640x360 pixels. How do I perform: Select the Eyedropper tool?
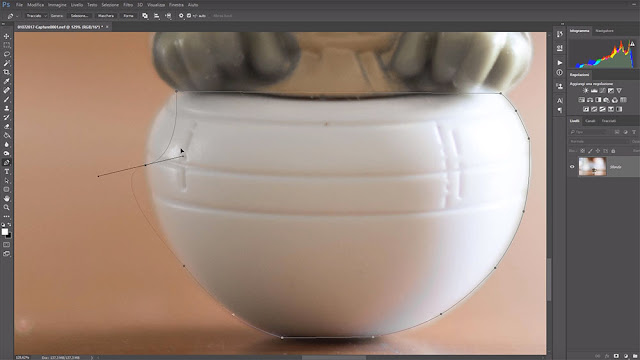[x=6, y=81]
